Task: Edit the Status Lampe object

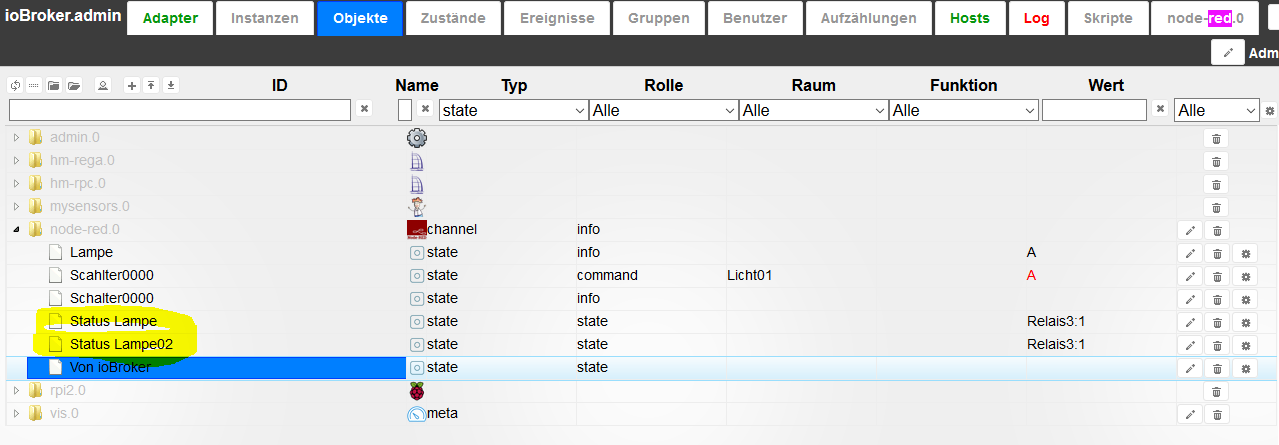Action: click(x=1190, y=322)
